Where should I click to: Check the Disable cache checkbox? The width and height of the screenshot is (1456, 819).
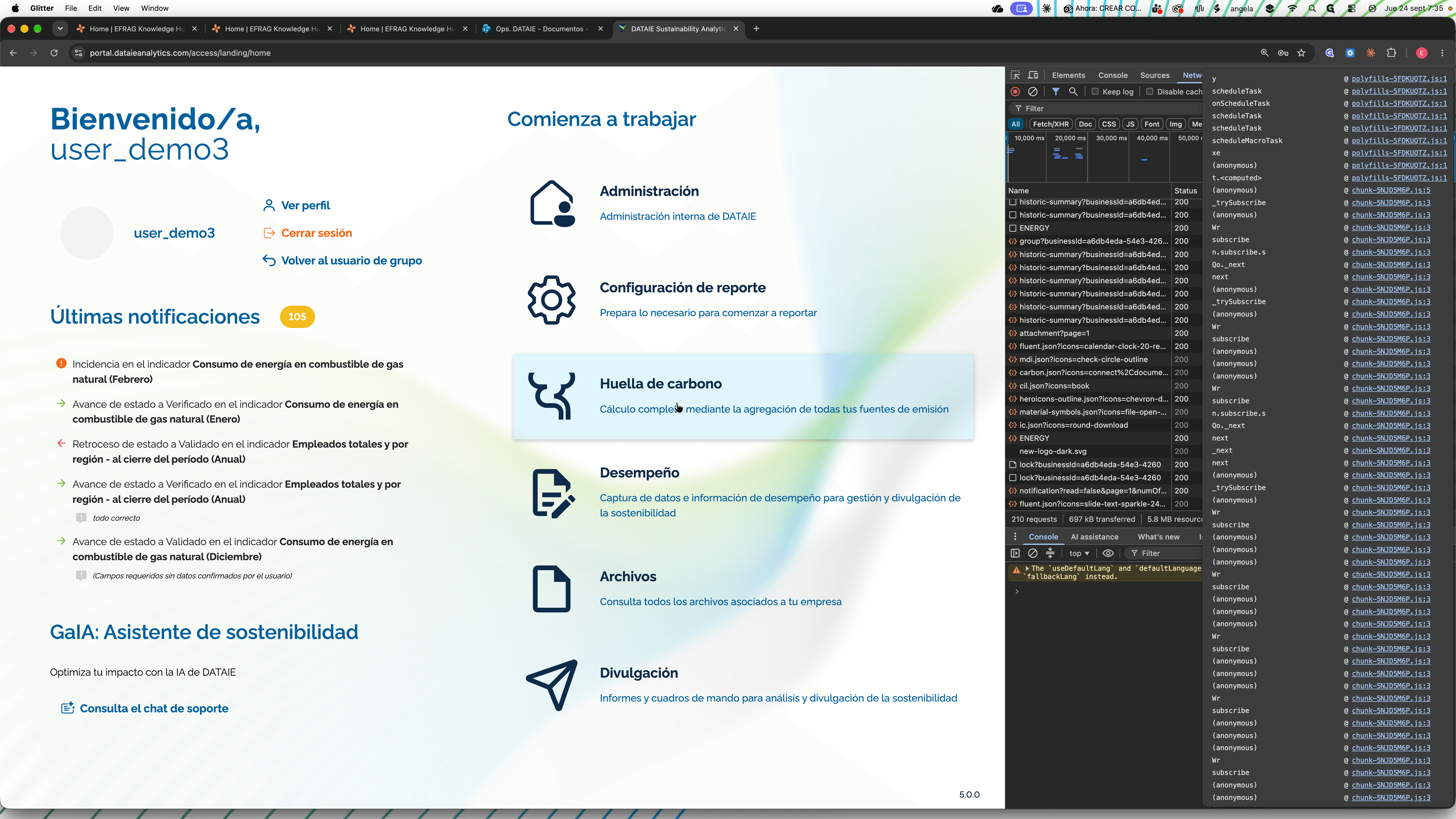click(1150, 91)
